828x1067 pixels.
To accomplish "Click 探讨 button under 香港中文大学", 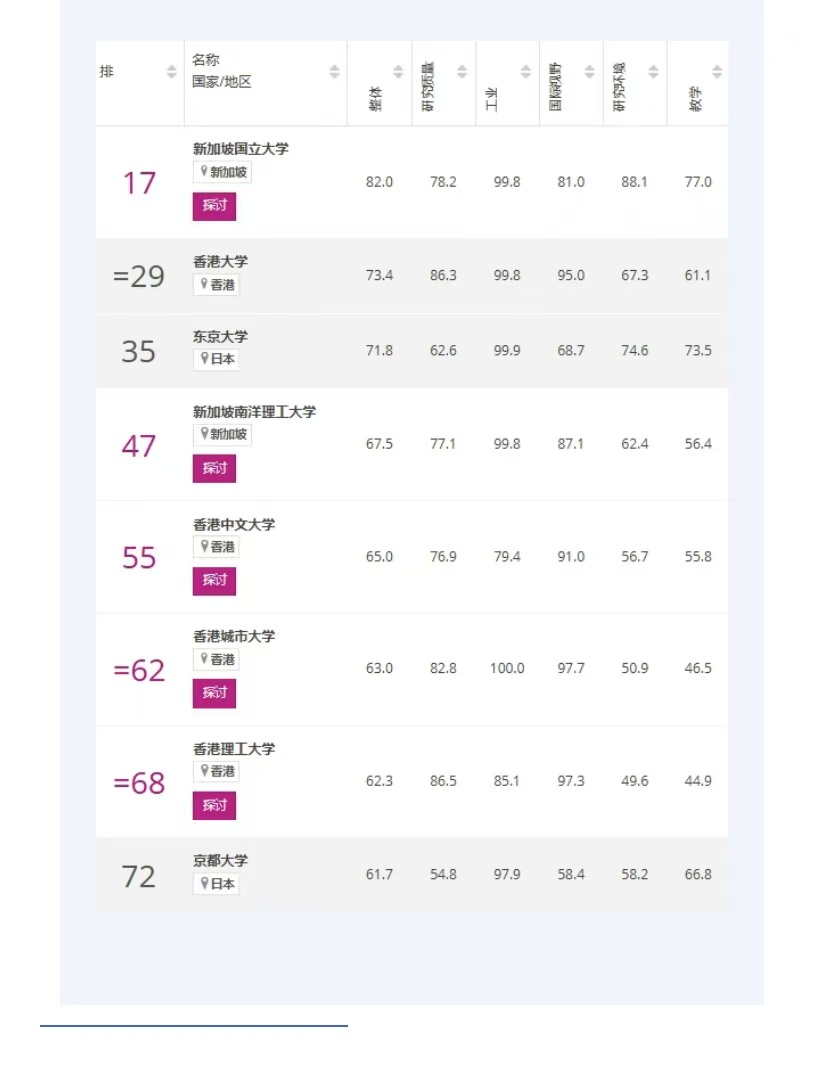I will pyautogui.click(x=214, y=581).
